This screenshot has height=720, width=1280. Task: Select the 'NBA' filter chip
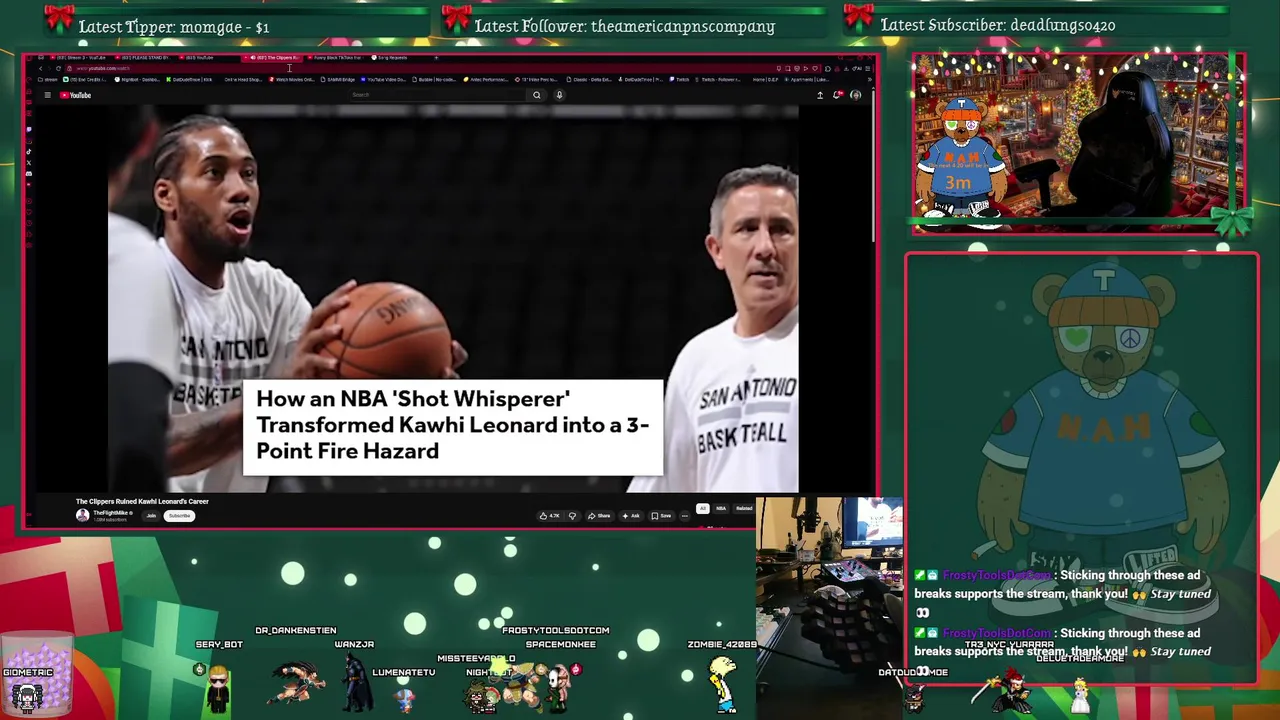point(721,508)
